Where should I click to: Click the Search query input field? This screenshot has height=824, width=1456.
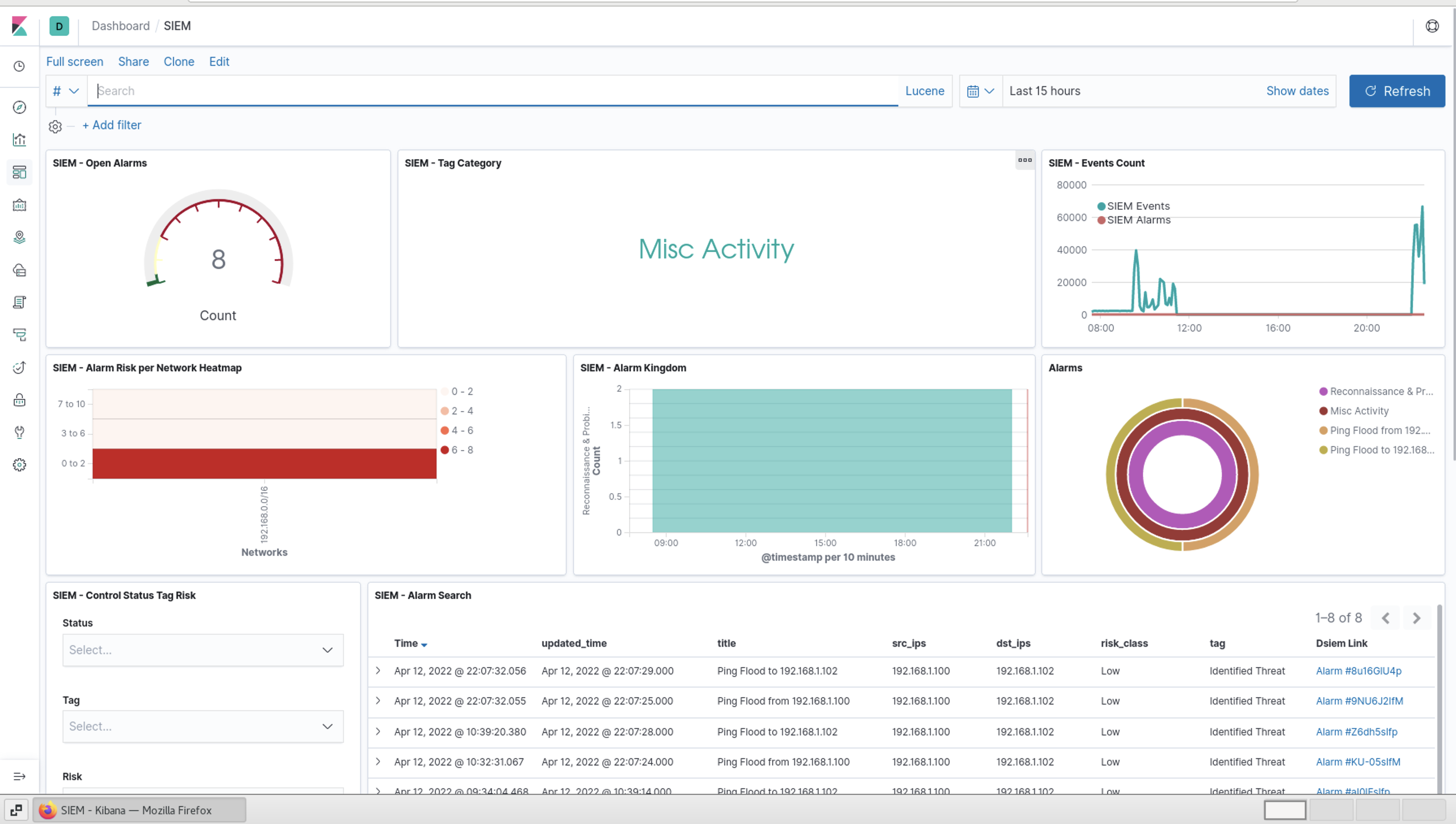click(493, 91)
